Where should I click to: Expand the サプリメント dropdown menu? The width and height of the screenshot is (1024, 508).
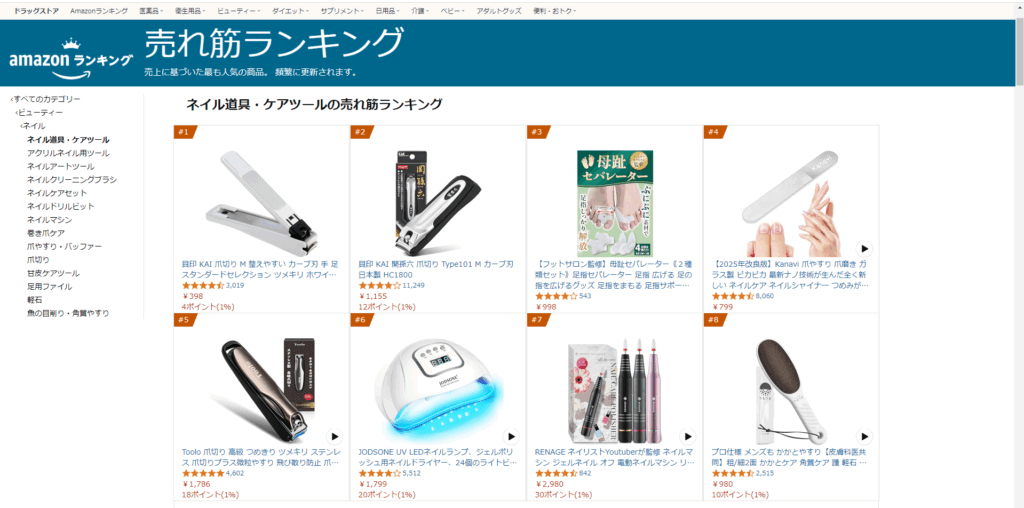click(x=344, y=11)
